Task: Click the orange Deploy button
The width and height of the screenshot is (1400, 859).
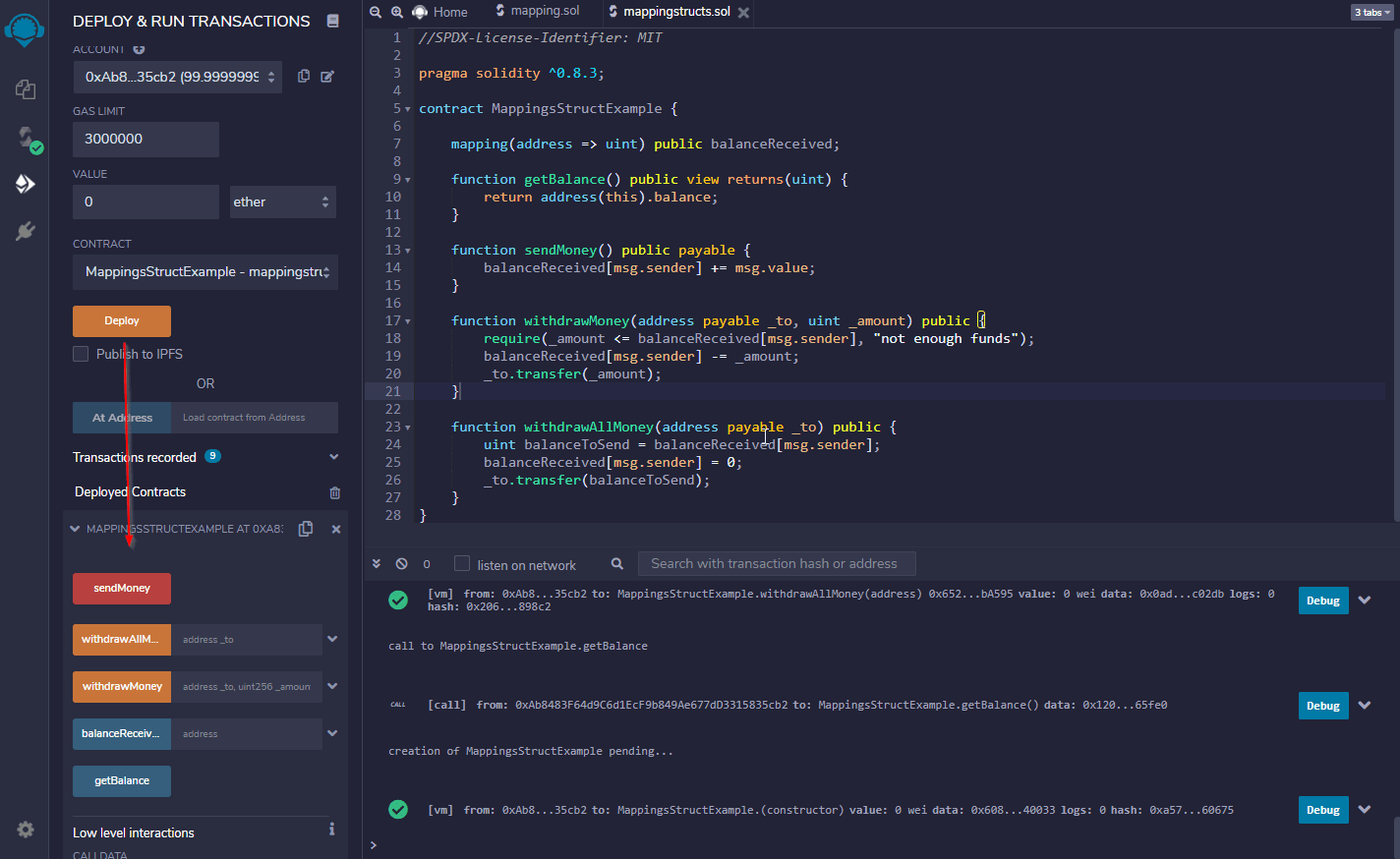Action: point(122,321)
